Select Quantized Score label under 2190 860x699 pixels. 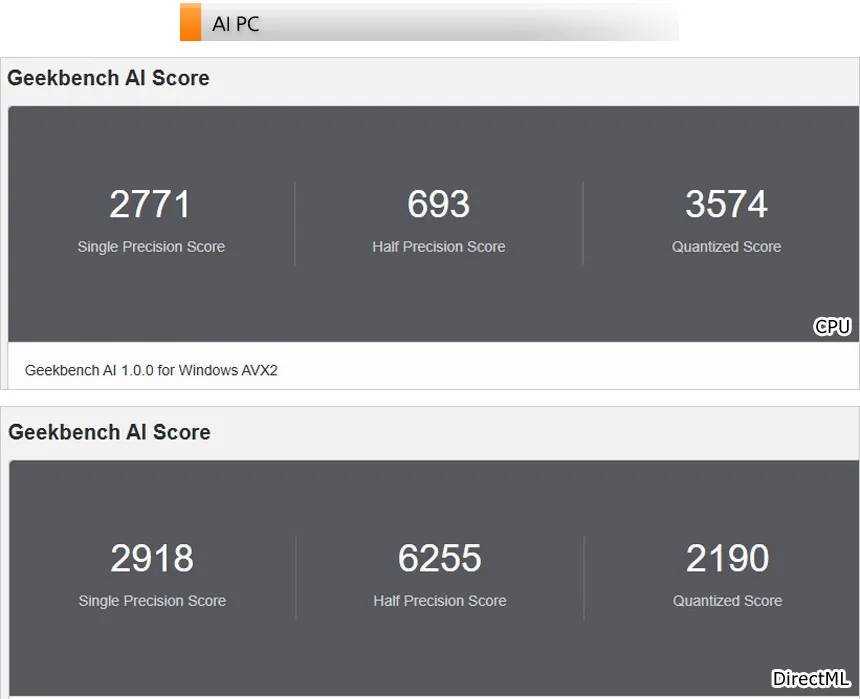(x=727, y=601)
